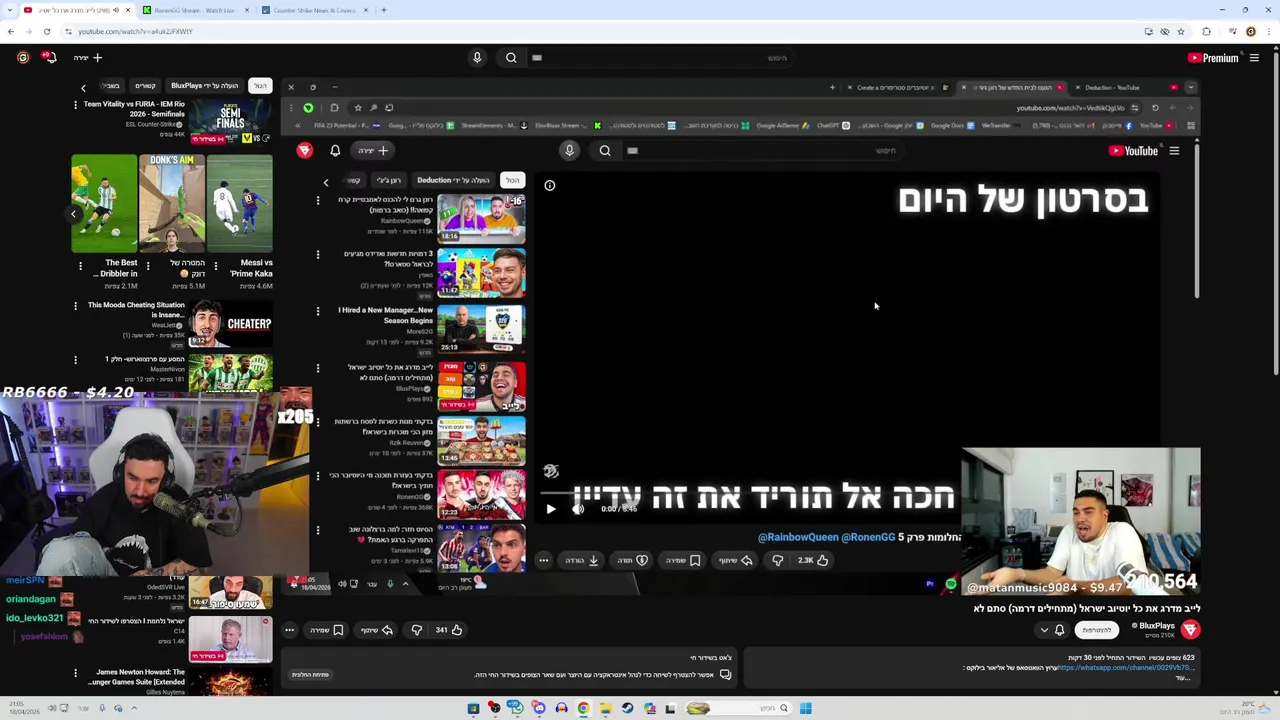This screenshot has height=720, width=1280.
Task: Open 'This Mooda Cheating Situation' video title
Action: point(136,310)
